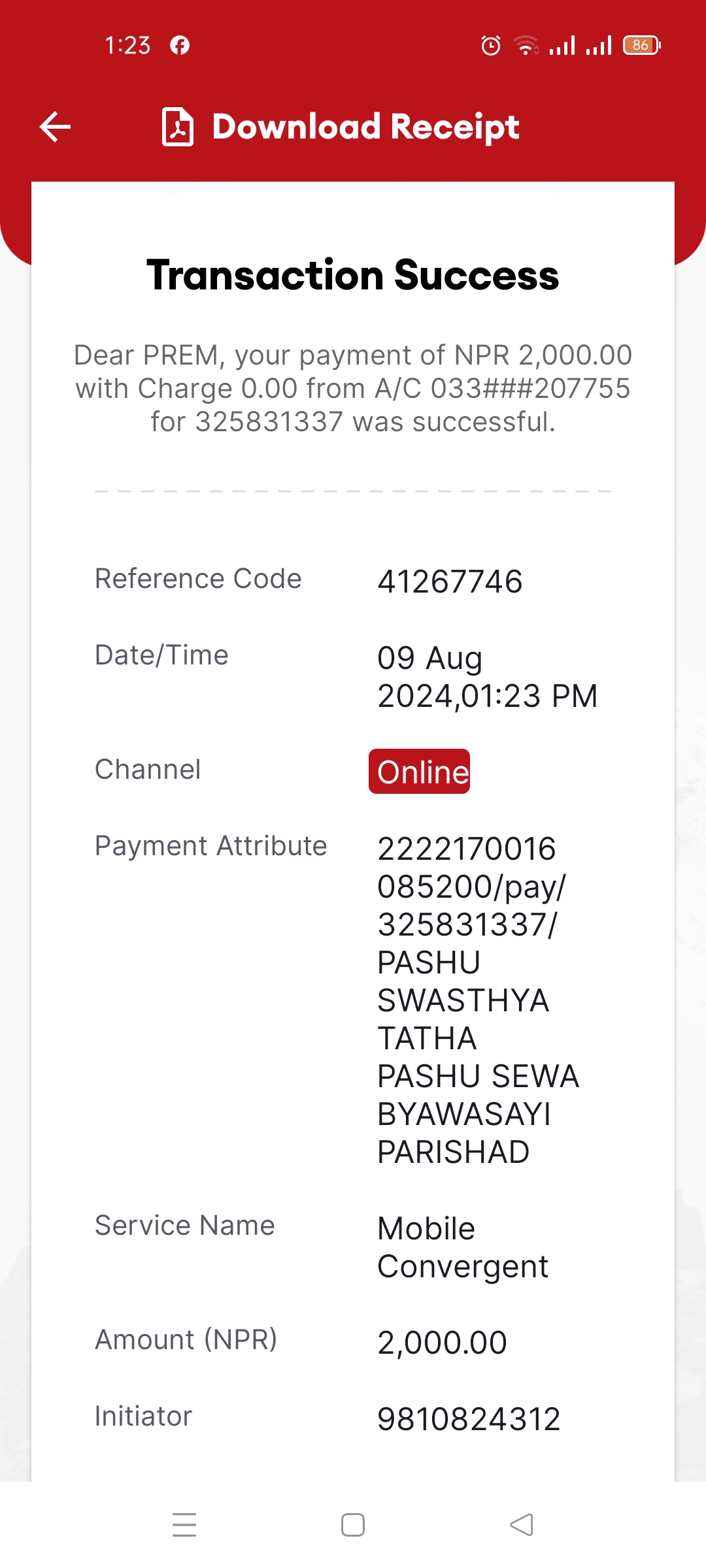Tap the date 09 Aug 2024 value
The height and width of the screenshot is (1568, 706).
488,677
